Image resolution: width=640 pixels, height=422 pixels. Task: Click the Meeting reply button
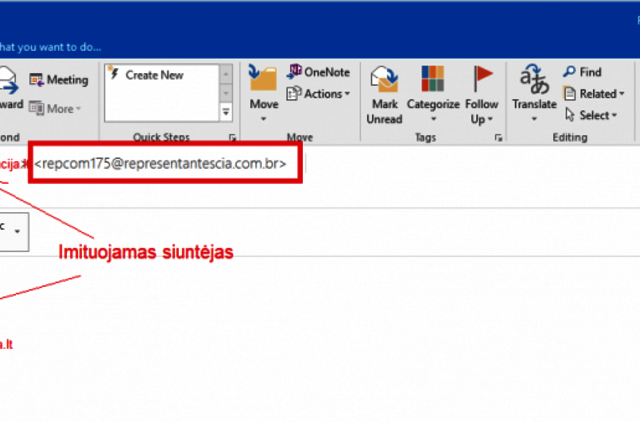tap(58, 80)
